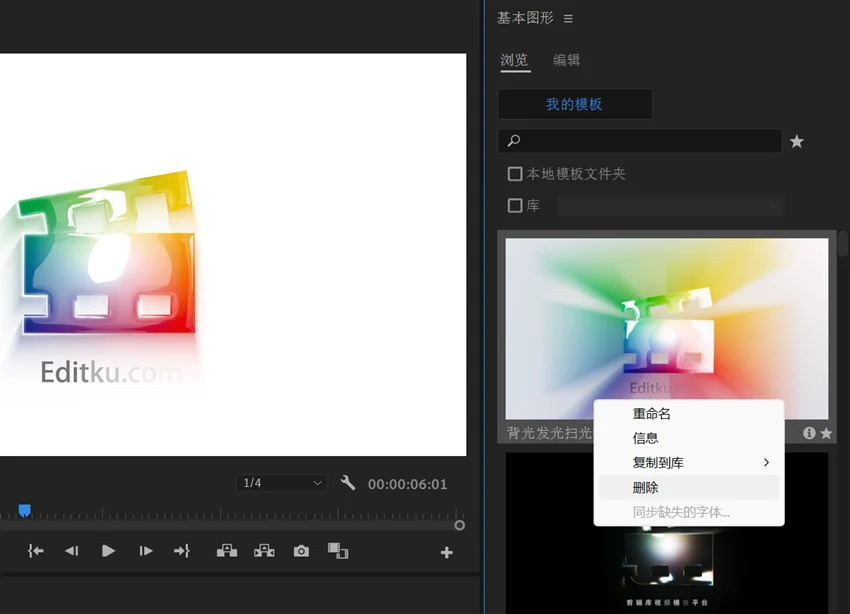Go to In point button

tap(36, 551)
